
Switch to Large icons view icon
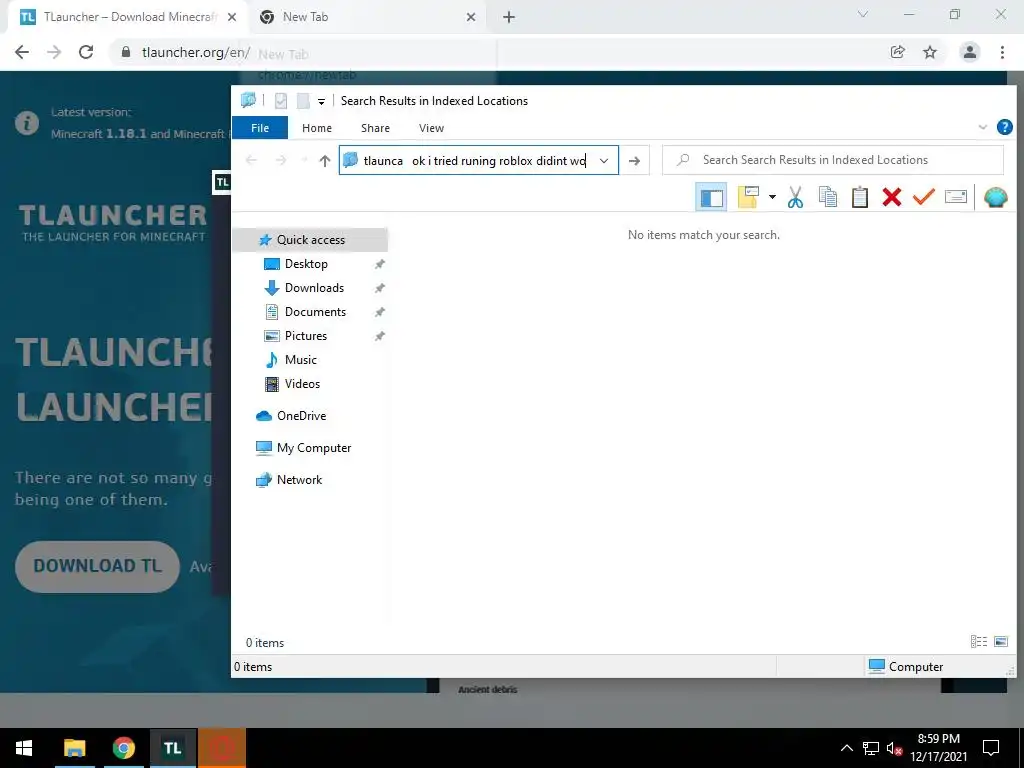(1000, 642)
